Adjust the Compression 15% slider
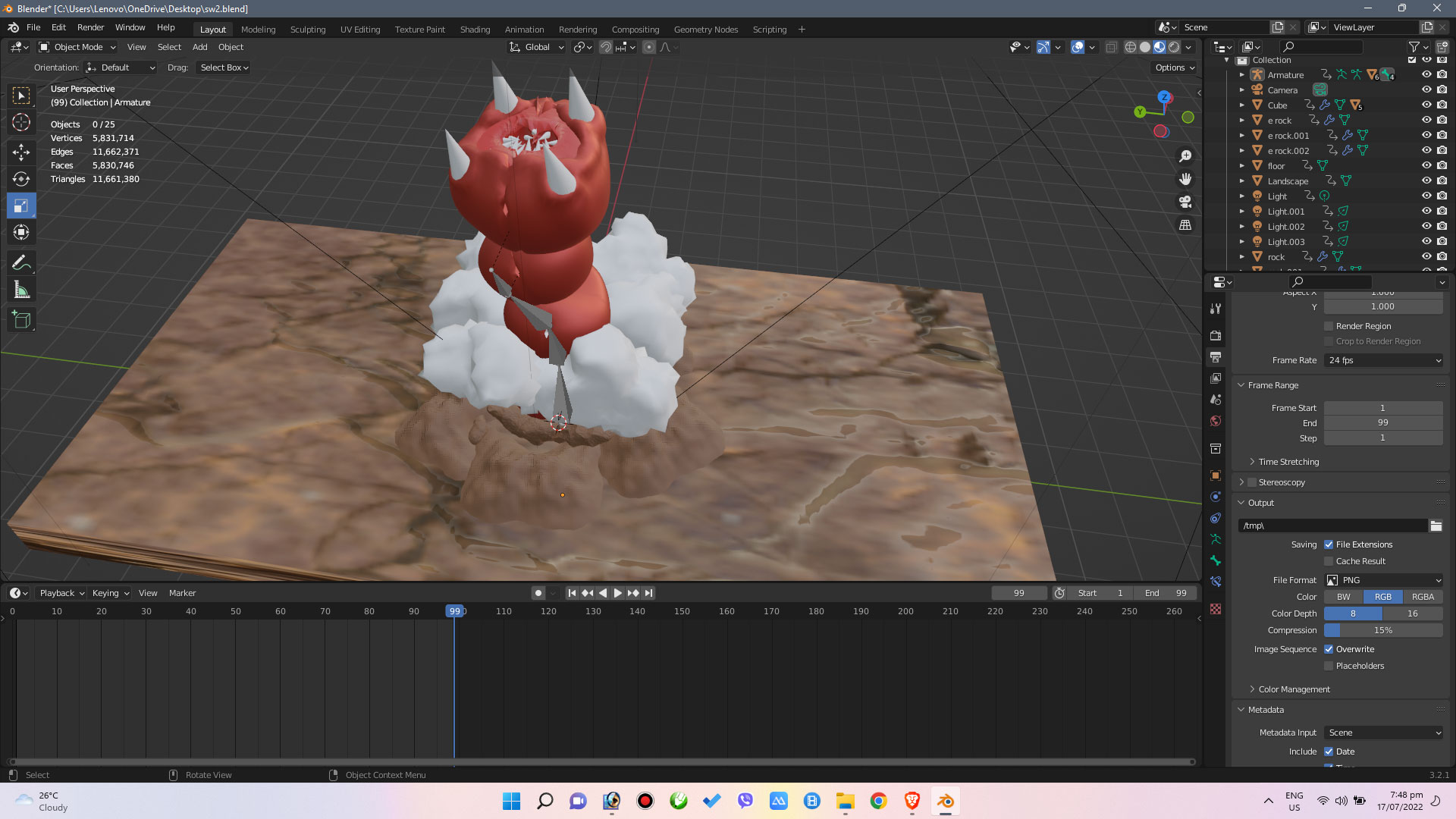This screenshot has height=819, width=1456. pyautogui.click(x=1384, y=630)
